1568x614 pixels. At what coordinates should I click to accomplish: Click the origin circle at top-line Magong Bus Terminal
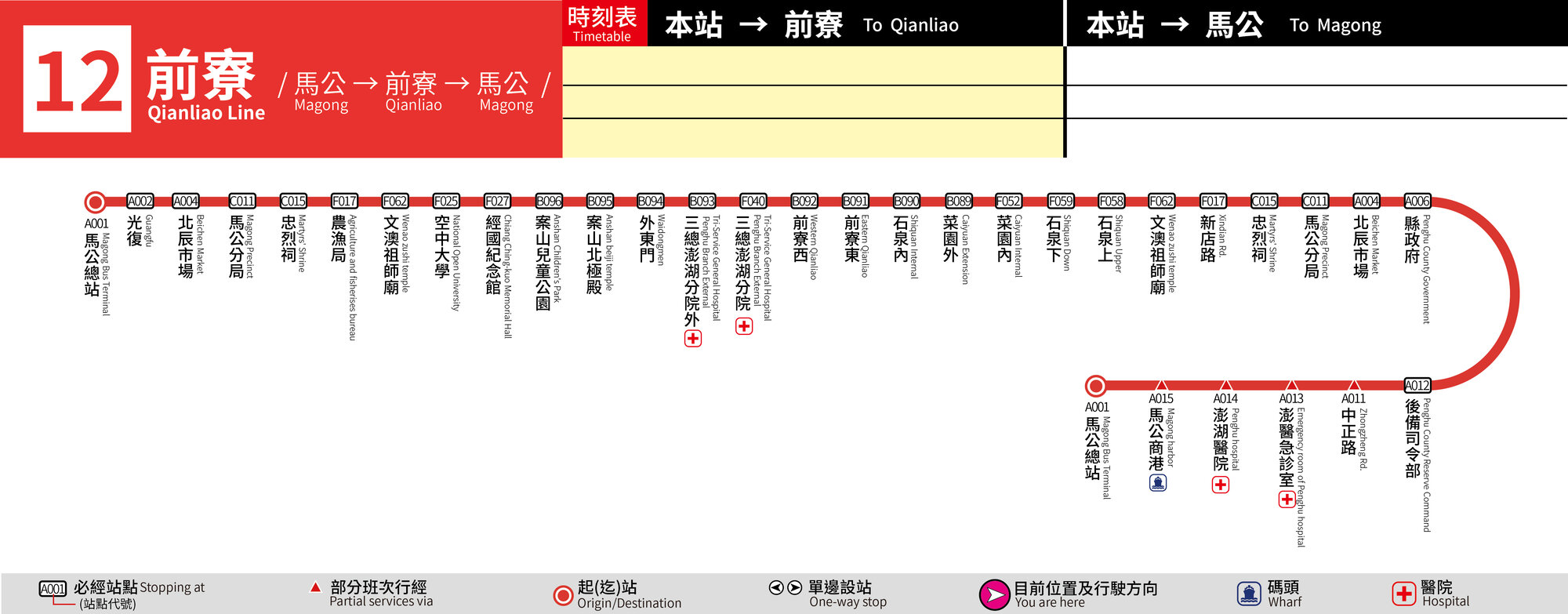point(96,202)
